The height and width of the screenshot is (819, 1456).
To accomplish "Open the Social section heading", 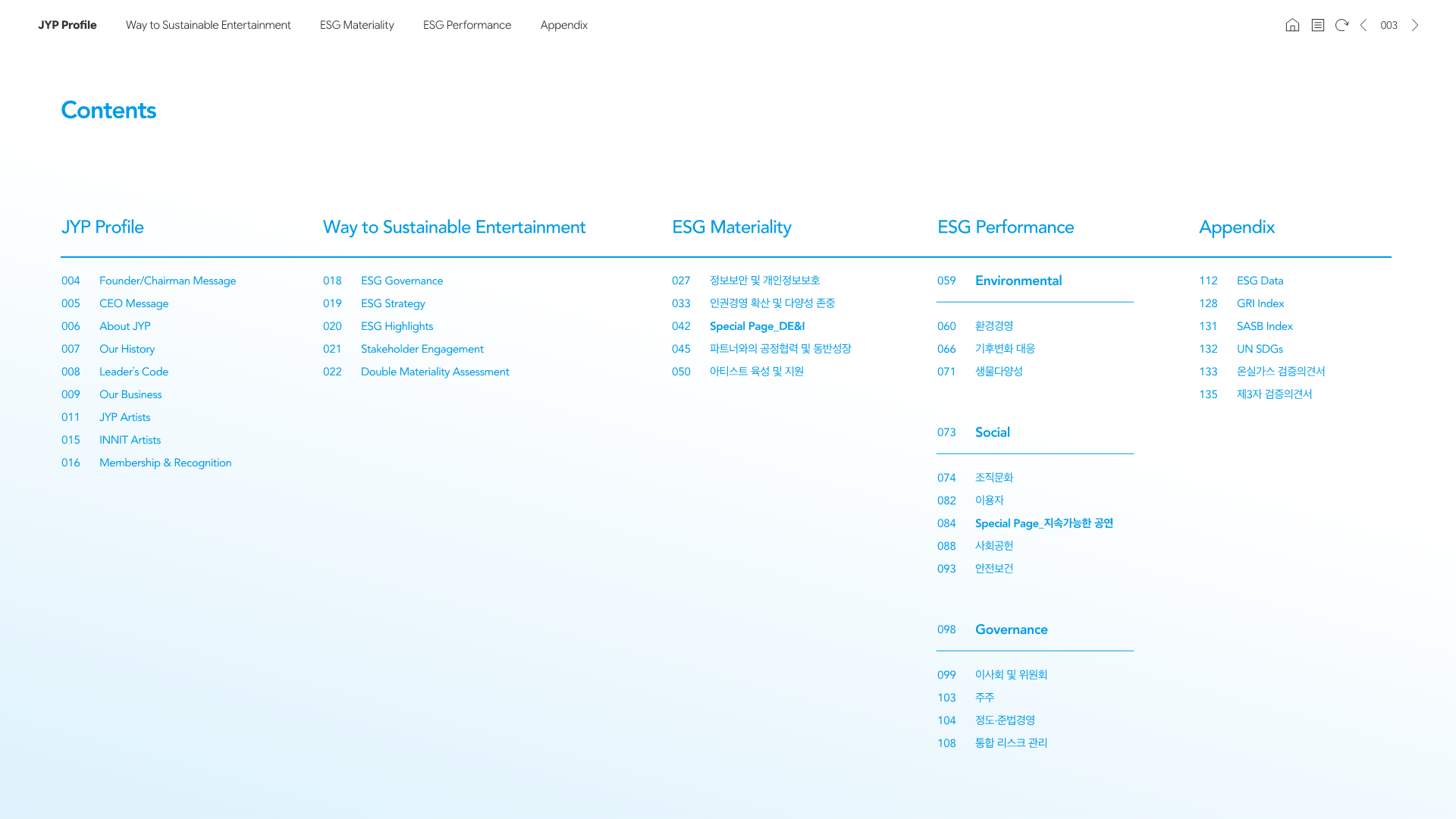I will [x=993, y=432].
